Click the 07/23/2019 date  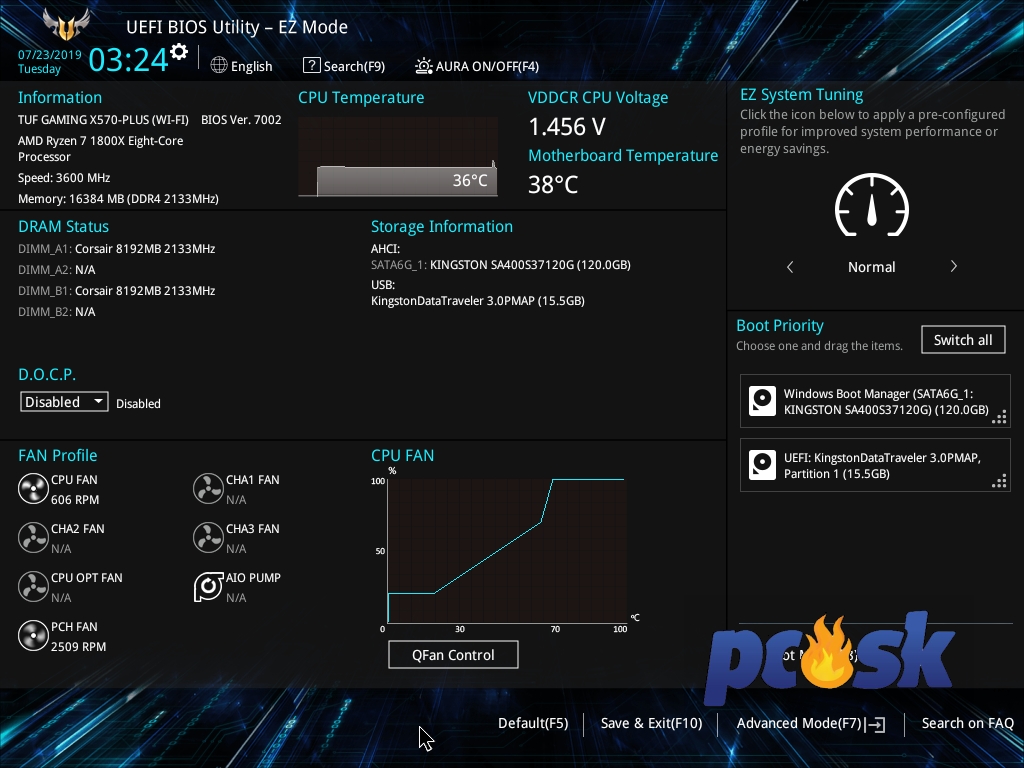point(50,55)
